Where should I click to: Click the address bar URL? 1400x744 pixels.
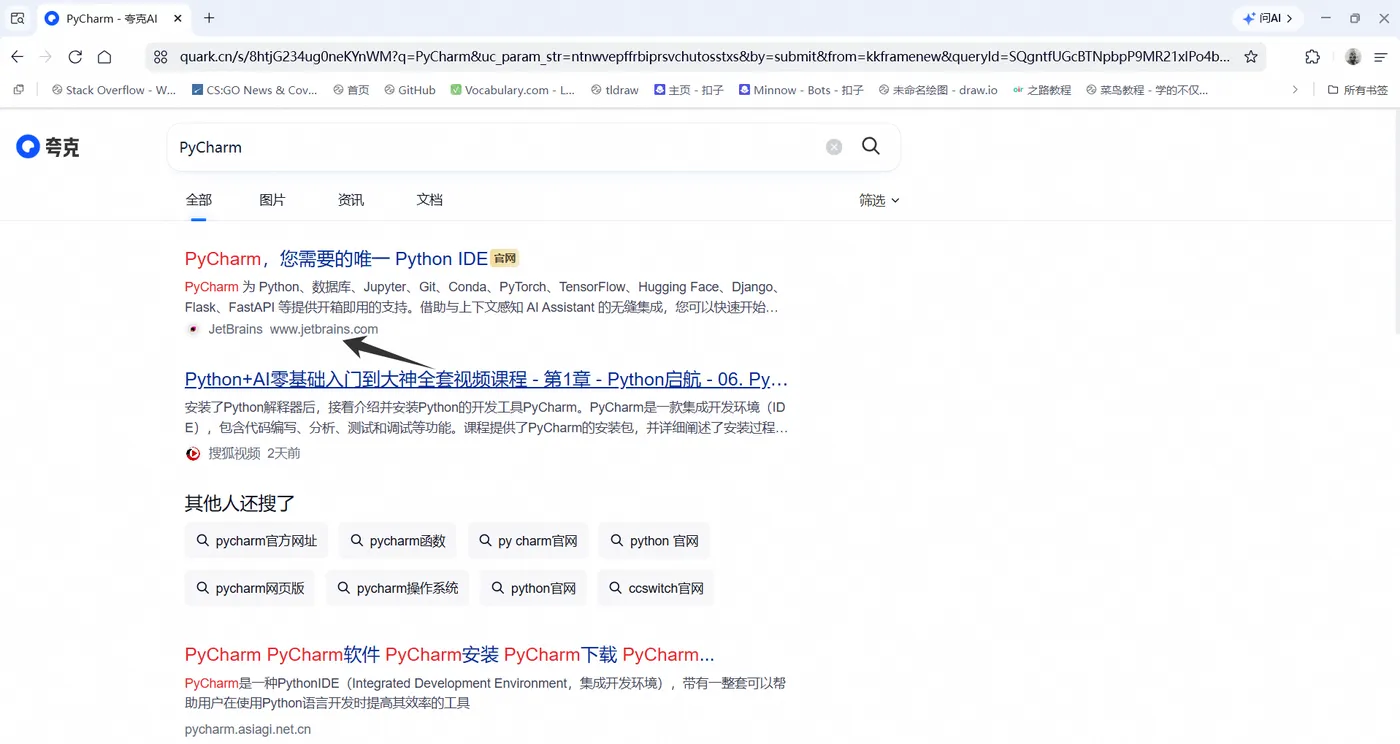(x=705, y=57)
